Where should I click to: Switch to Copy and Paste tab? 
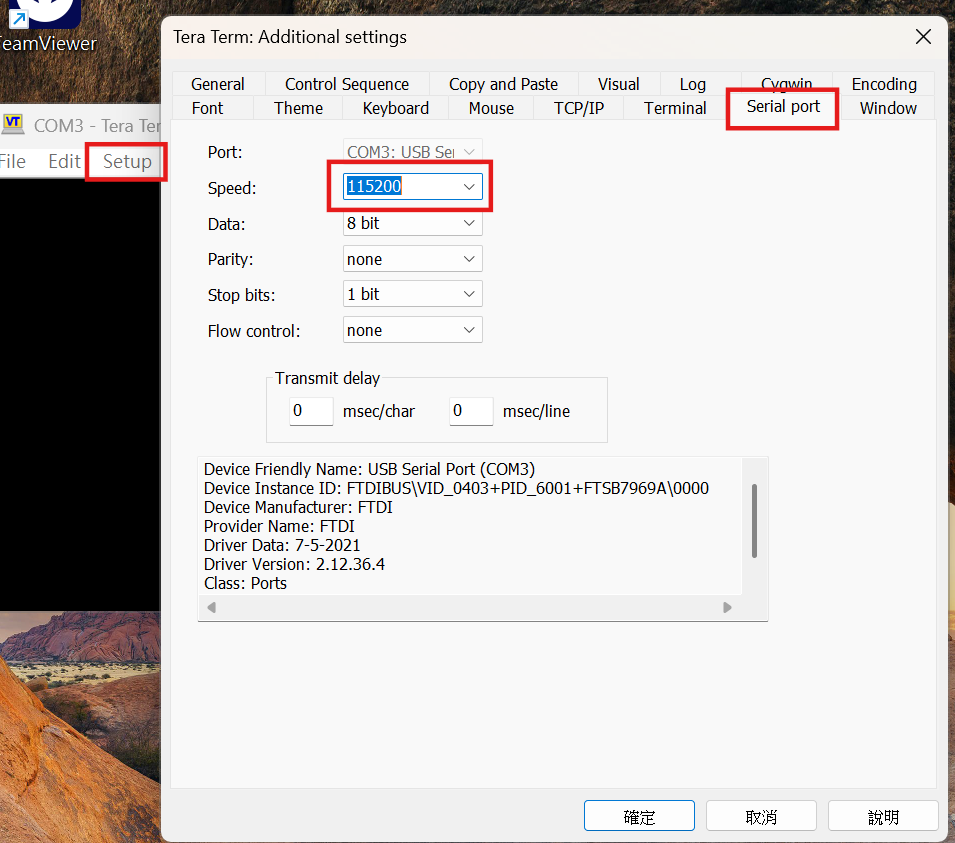click(504, 84)
